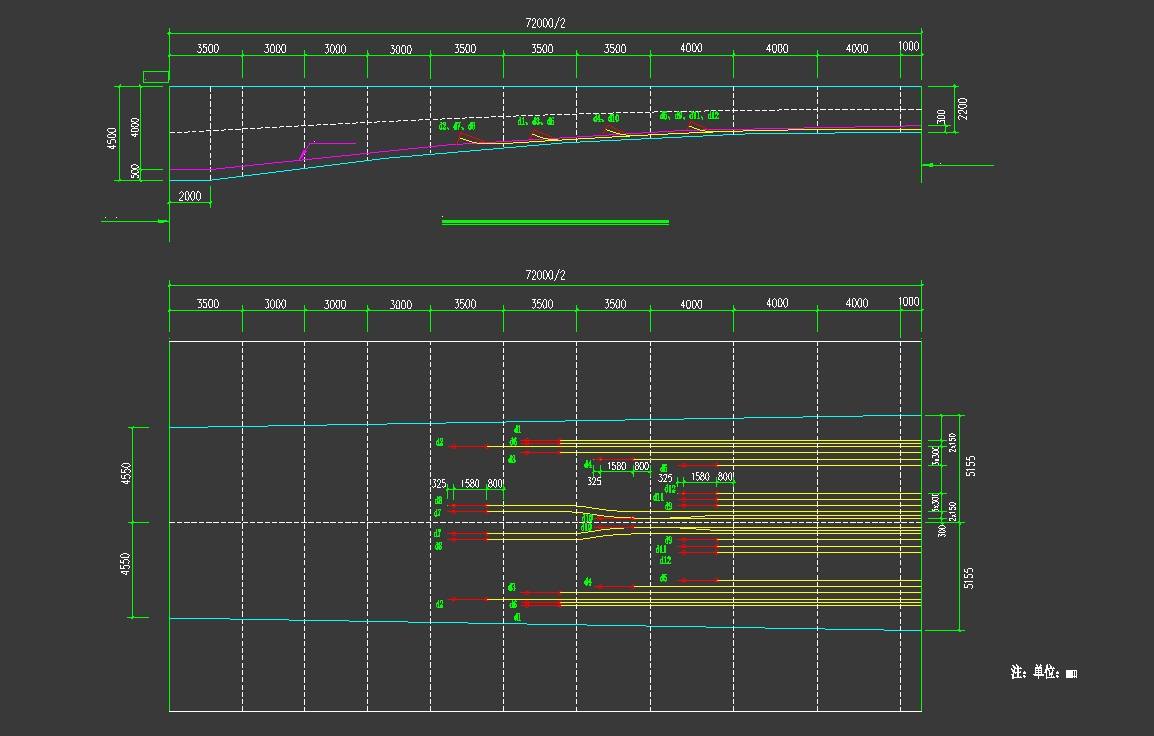Click the d4, d10 label in elevation
1154x736 pixels.
606,118
